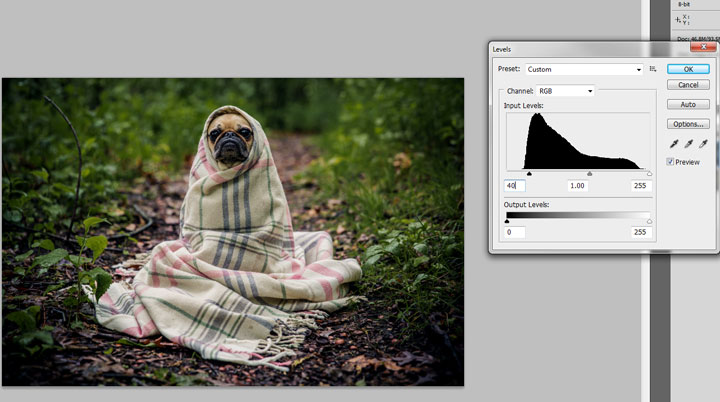This screenshot has height=402, width=720.
Task: Click the Auto levels button
Action: point(688,104)
